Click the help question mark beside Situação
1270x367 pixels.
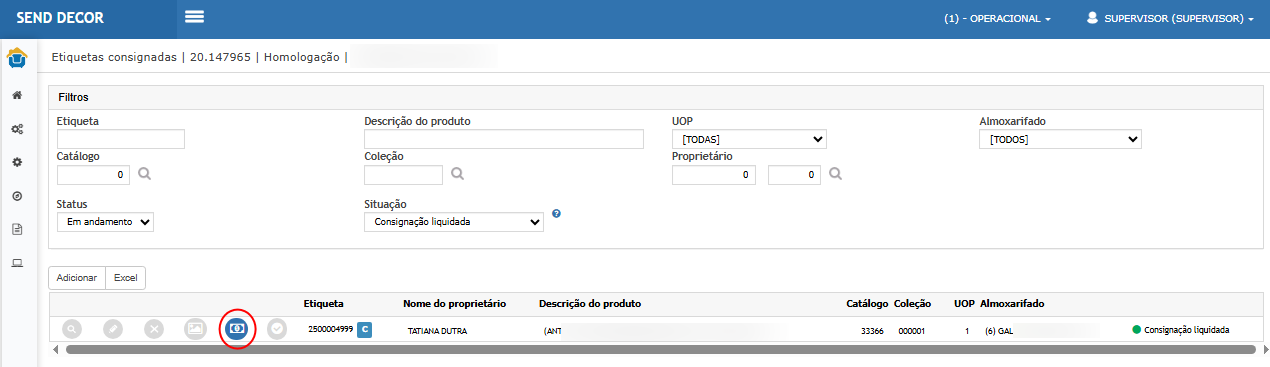click(556, 213)
